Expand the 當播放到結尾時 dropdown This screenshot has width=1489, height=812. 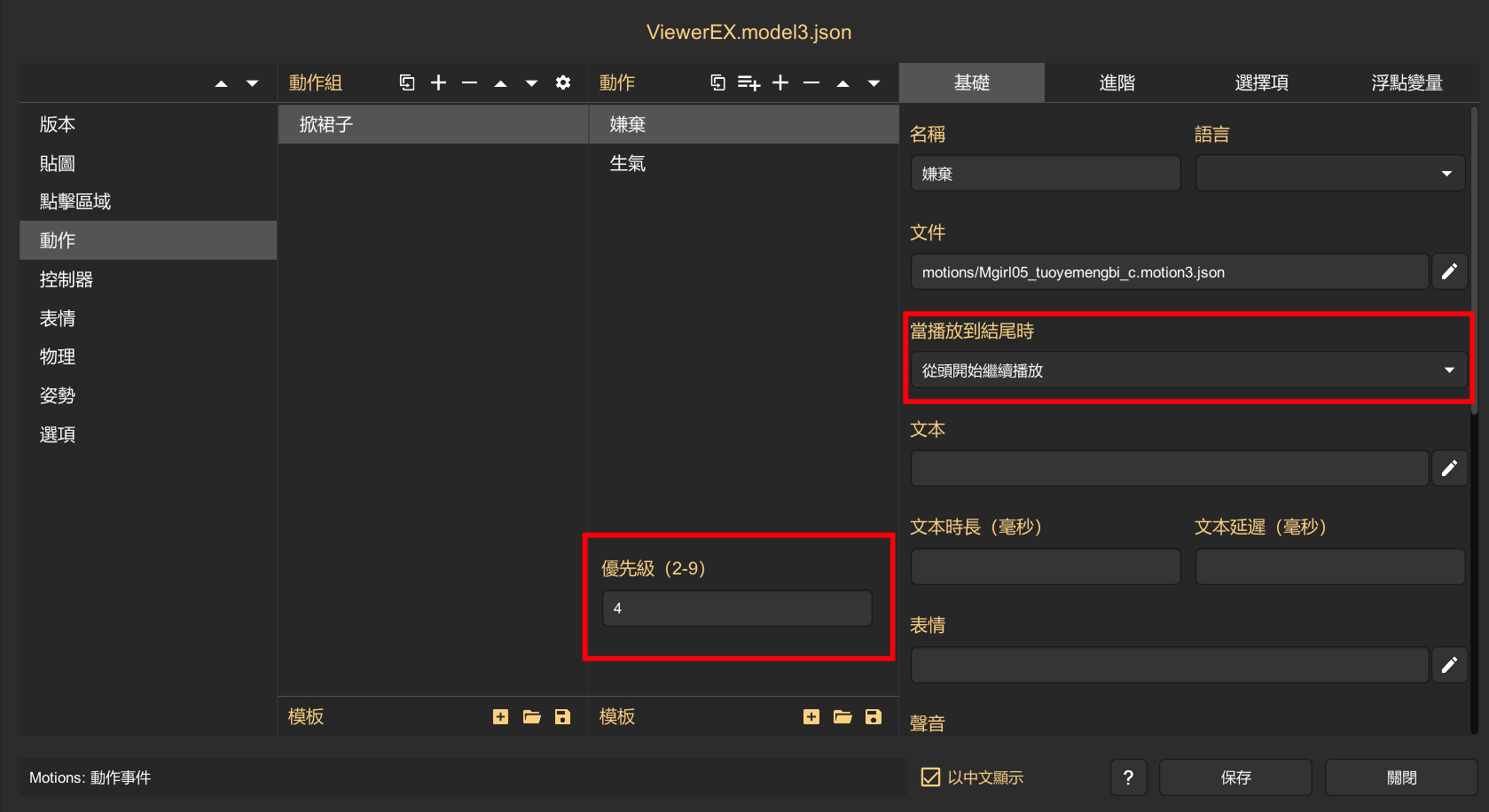pos(1187,371)
